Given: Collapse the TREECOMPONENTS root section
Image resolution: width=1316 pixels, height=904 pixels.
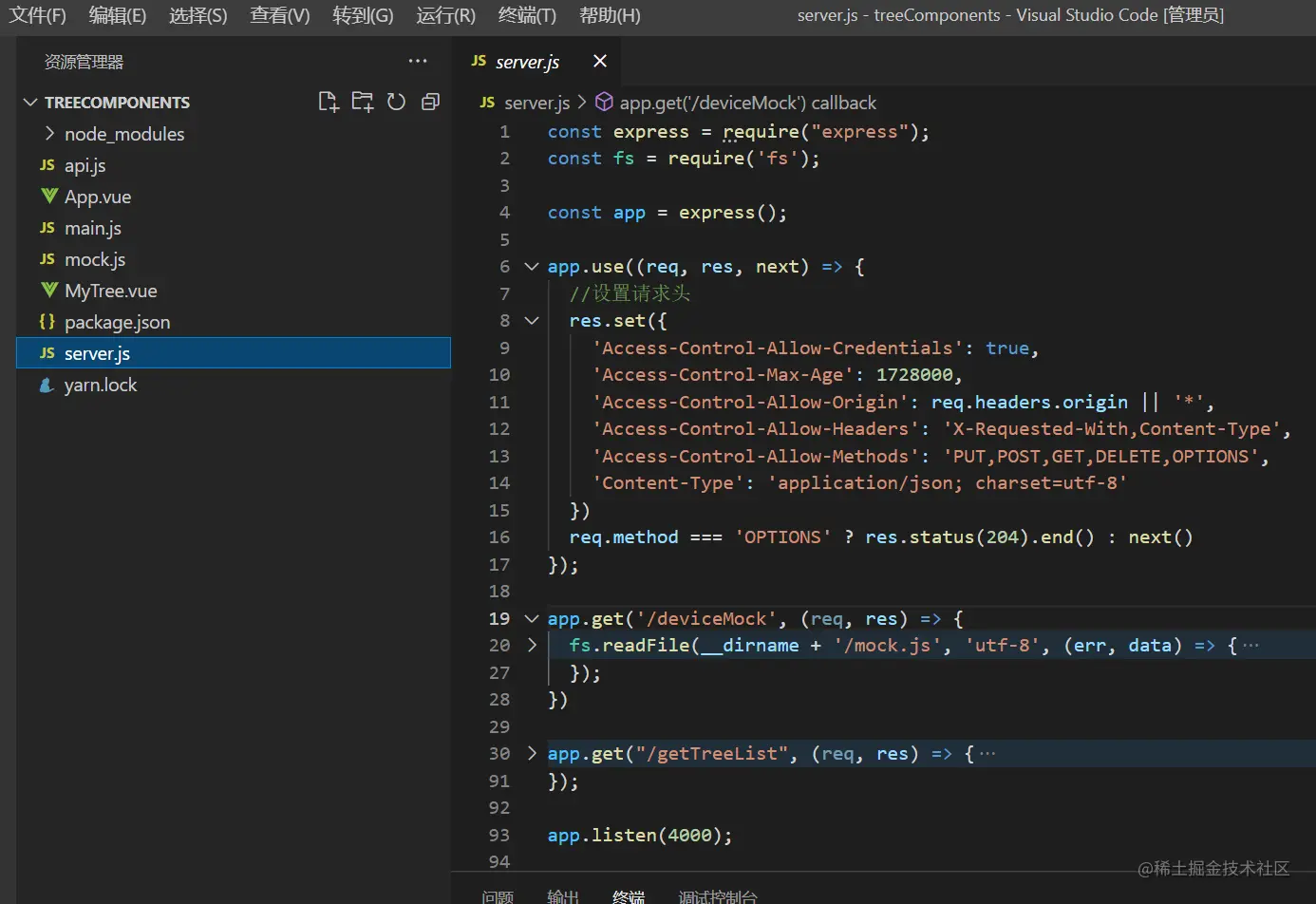Looking at the screenshot, I should coord(30,103).
